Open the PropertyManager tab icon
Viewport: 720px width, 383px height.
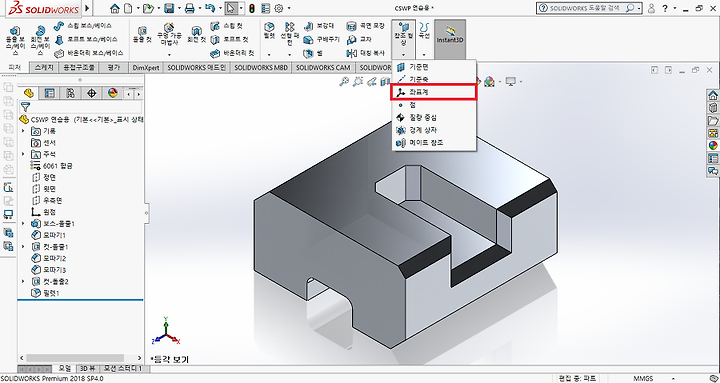click(x=49, y=93)
